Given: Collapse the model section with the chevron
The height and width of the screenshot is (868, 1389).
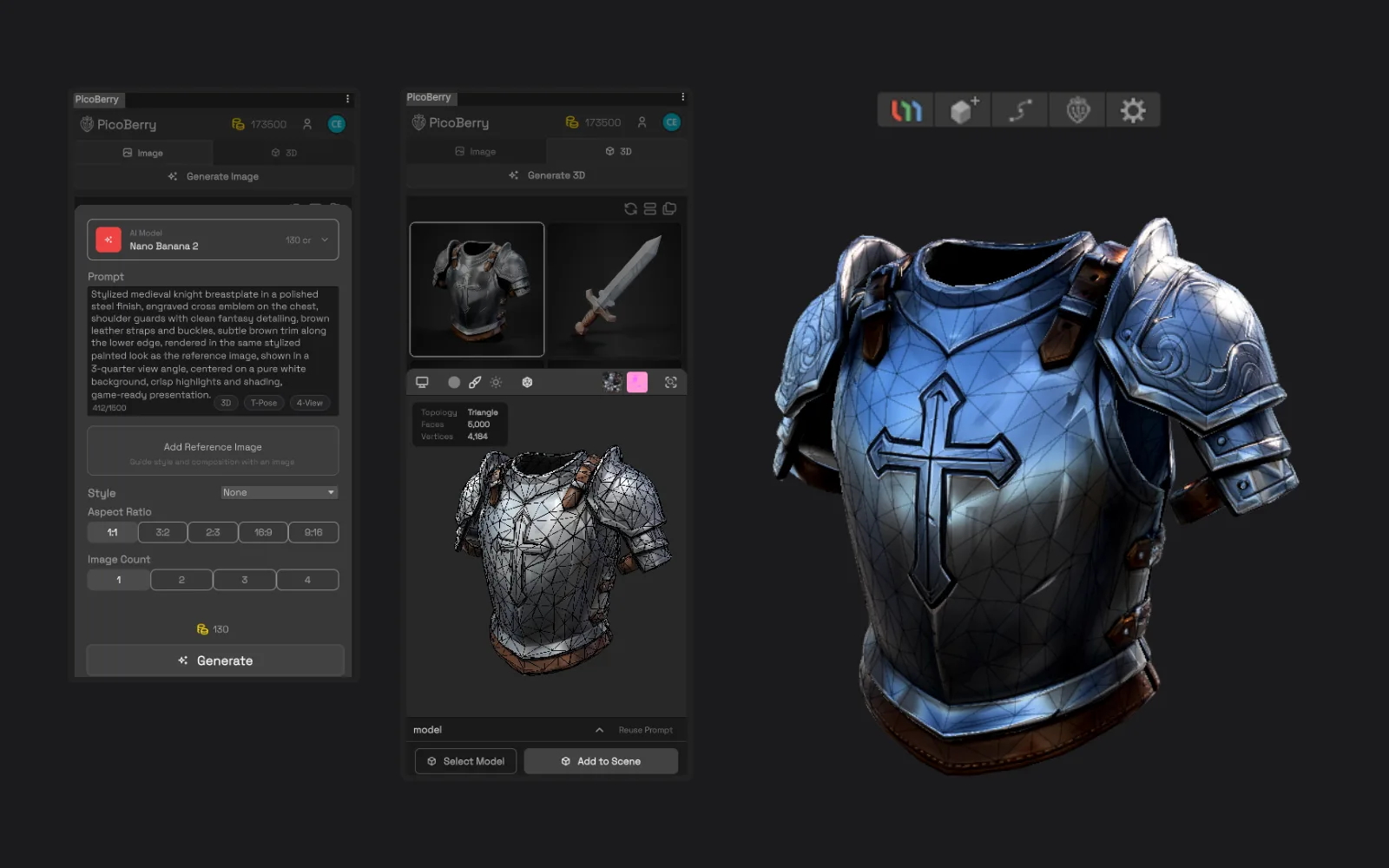Looking at the screenshot, I should tap(599, 730).
